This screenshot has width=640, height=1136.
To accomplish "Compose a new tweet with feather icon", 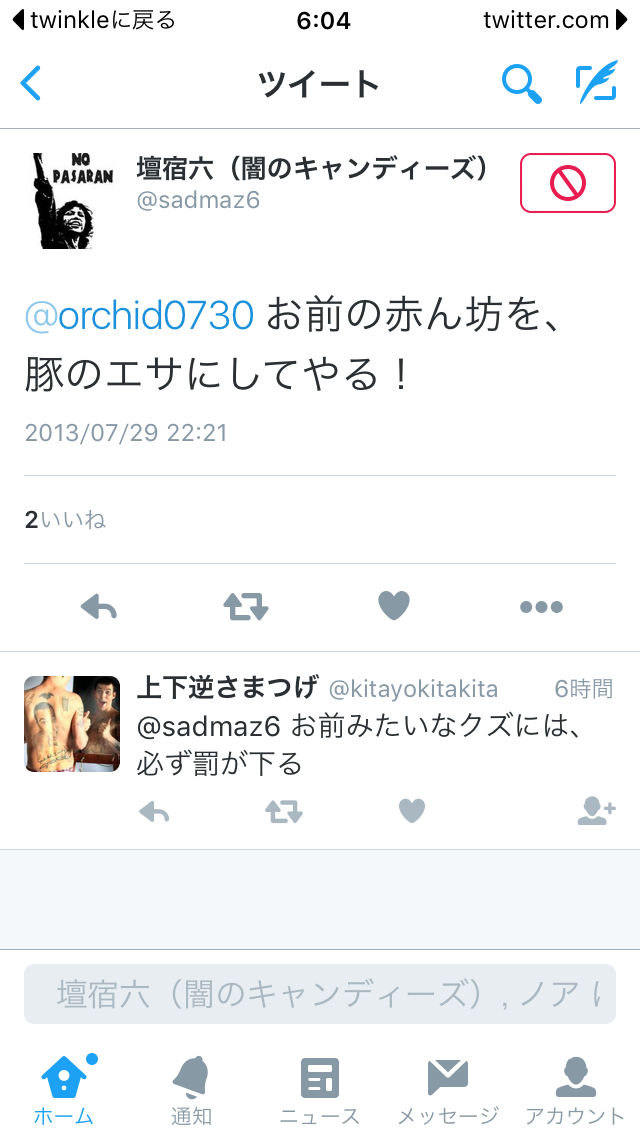I will pyautogui.click(x=596, y=82).
